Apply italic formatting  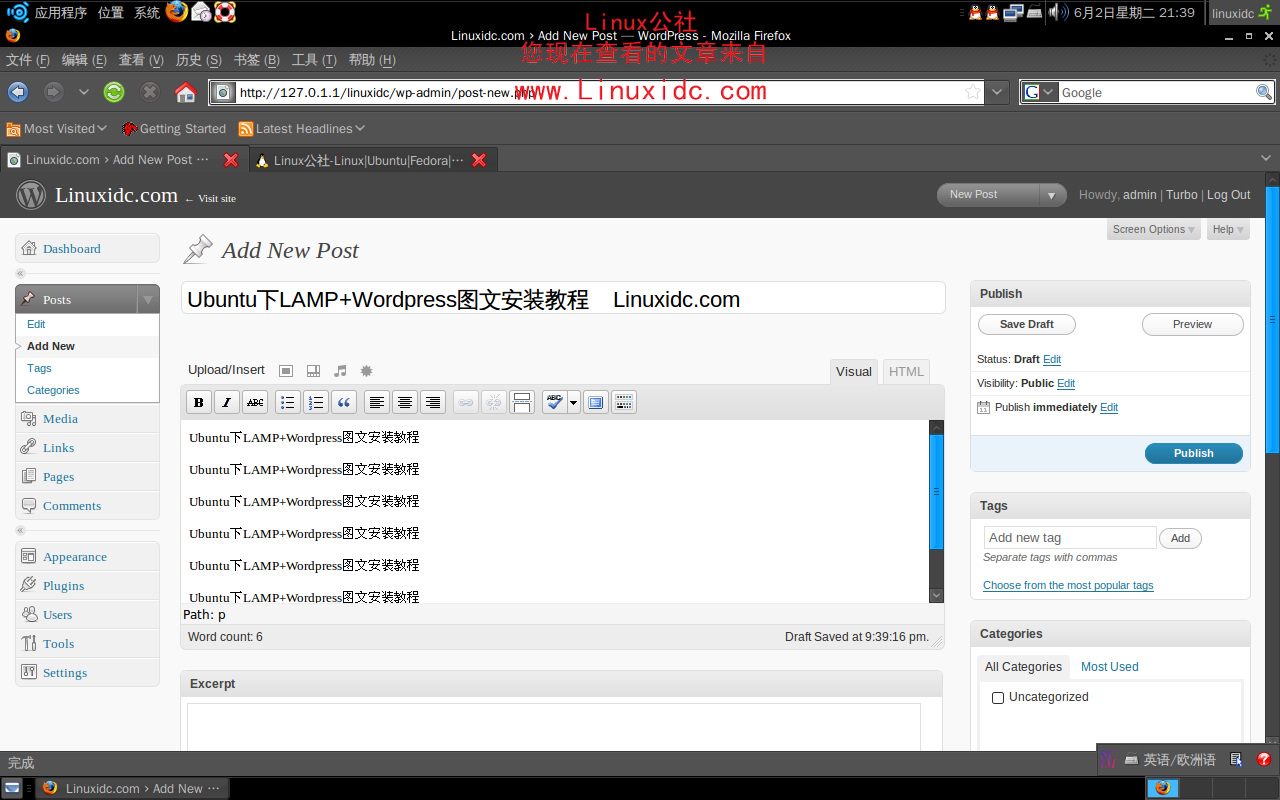227,401
